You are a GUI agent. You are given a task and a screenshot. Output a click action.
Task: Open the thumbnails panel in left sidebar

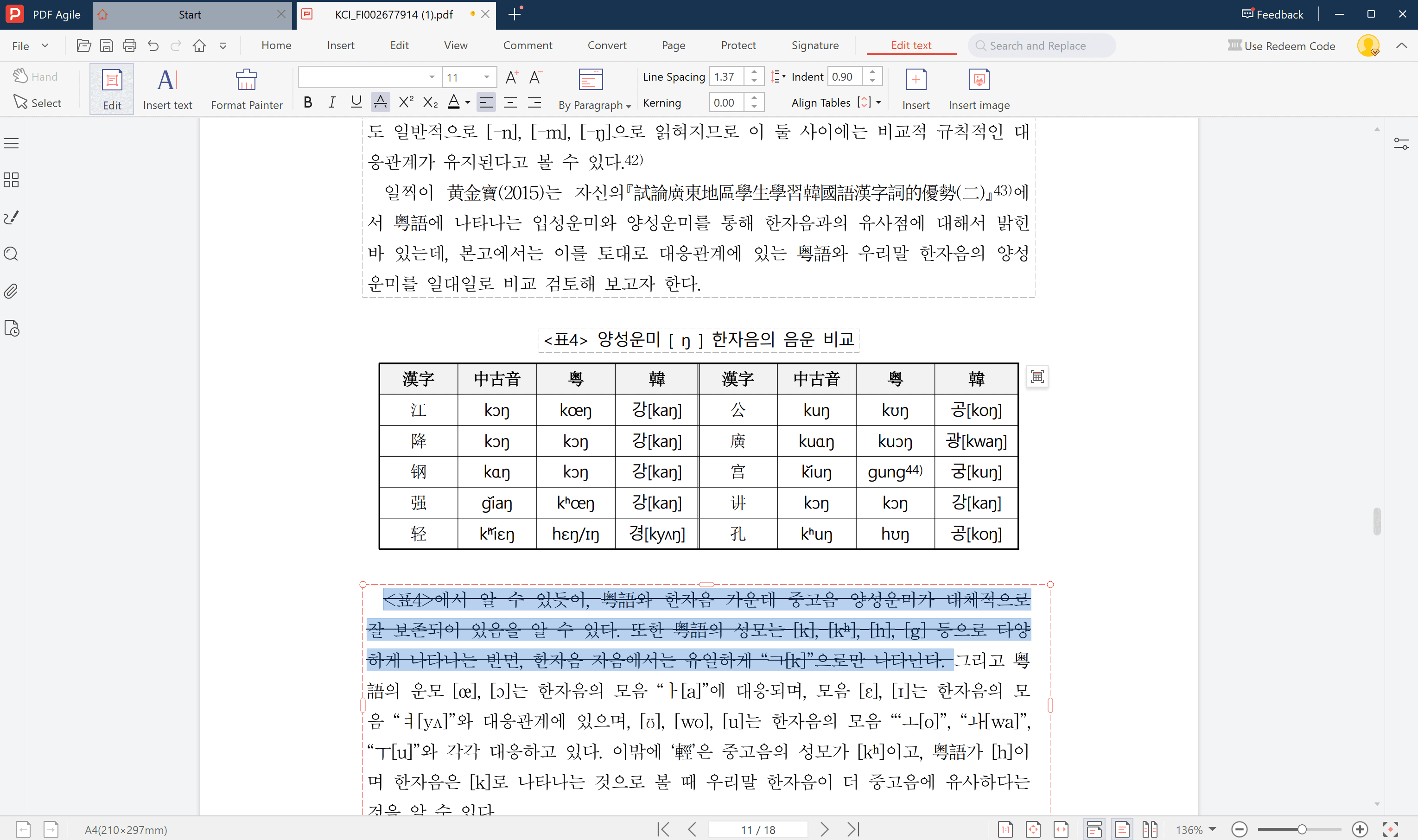11,180
